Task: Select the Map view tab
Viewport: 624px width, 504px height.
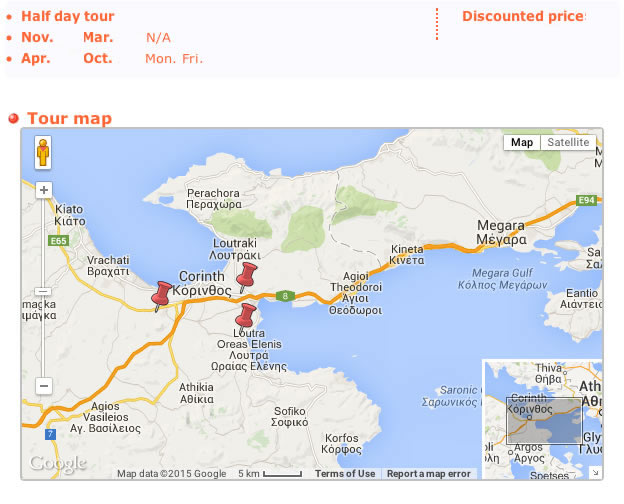Action: coord(522,142)
